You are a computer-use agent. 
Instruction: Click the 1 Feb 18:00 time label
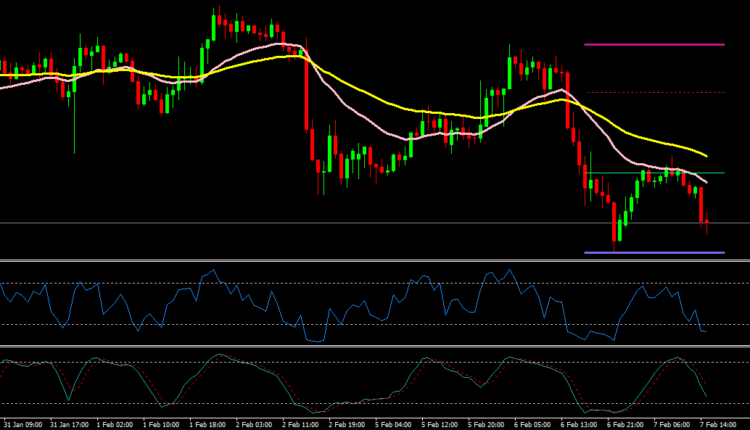pos(207,423)
